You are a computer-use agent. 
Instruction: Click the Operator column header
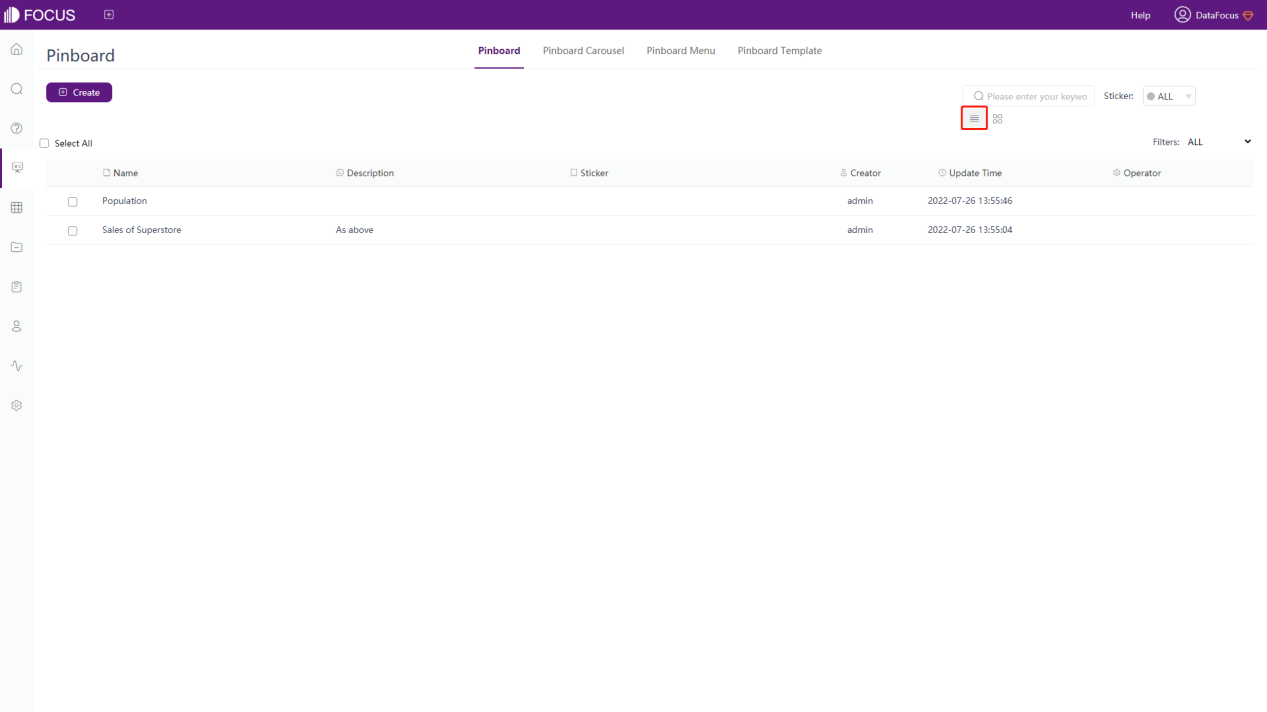coord(1137,173)
